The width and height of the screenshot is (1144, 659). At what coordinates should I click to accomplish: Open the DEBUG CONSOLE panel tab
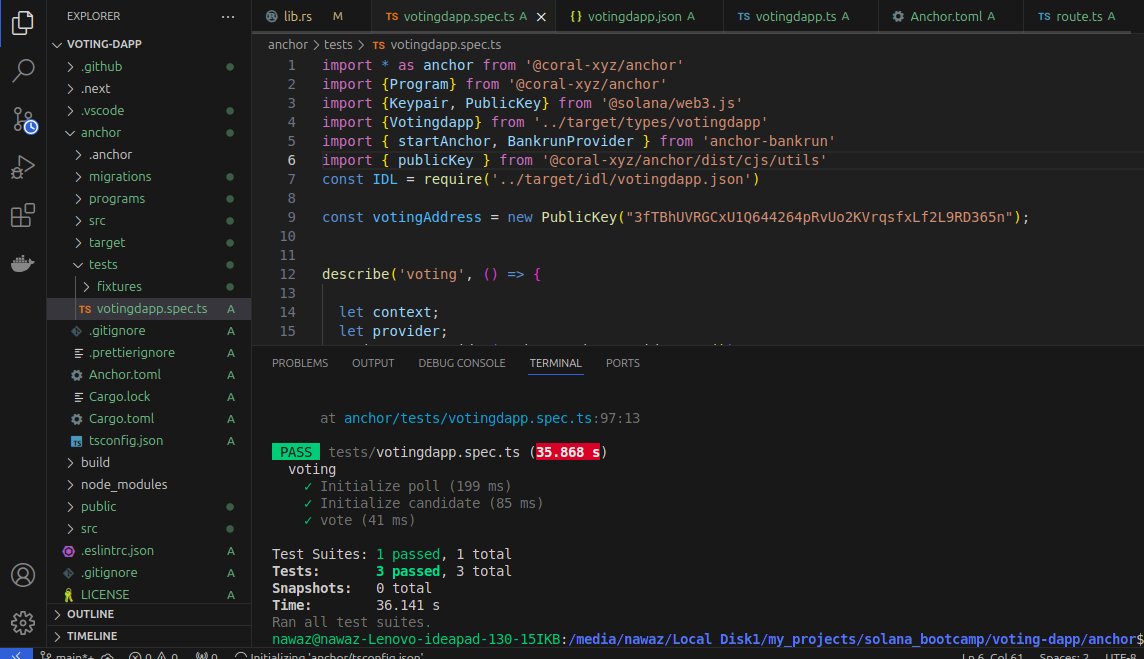[x=462, y=363]
